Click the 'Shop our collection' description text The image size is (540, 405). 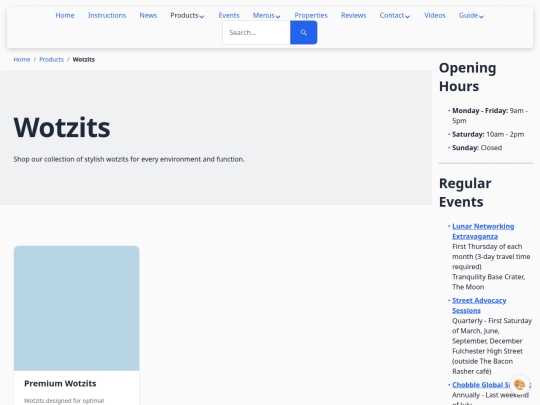pyautogui.click(x=129, y=159)
